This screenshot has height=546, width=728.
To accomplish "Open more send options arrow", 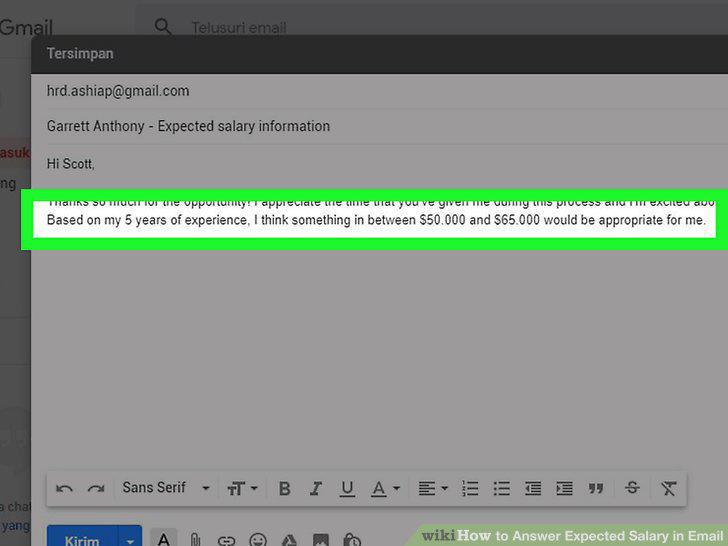I will pos(130,538).
